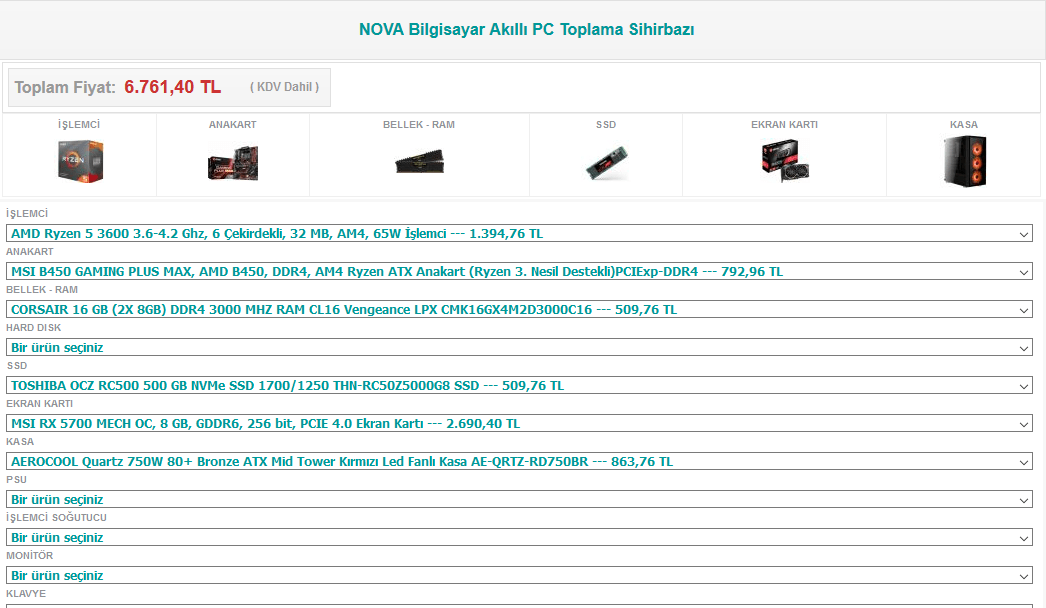The image size is (1046, 608).
Task: Click the total price 6.761,40 TL
Action: [x=172, y=87]
